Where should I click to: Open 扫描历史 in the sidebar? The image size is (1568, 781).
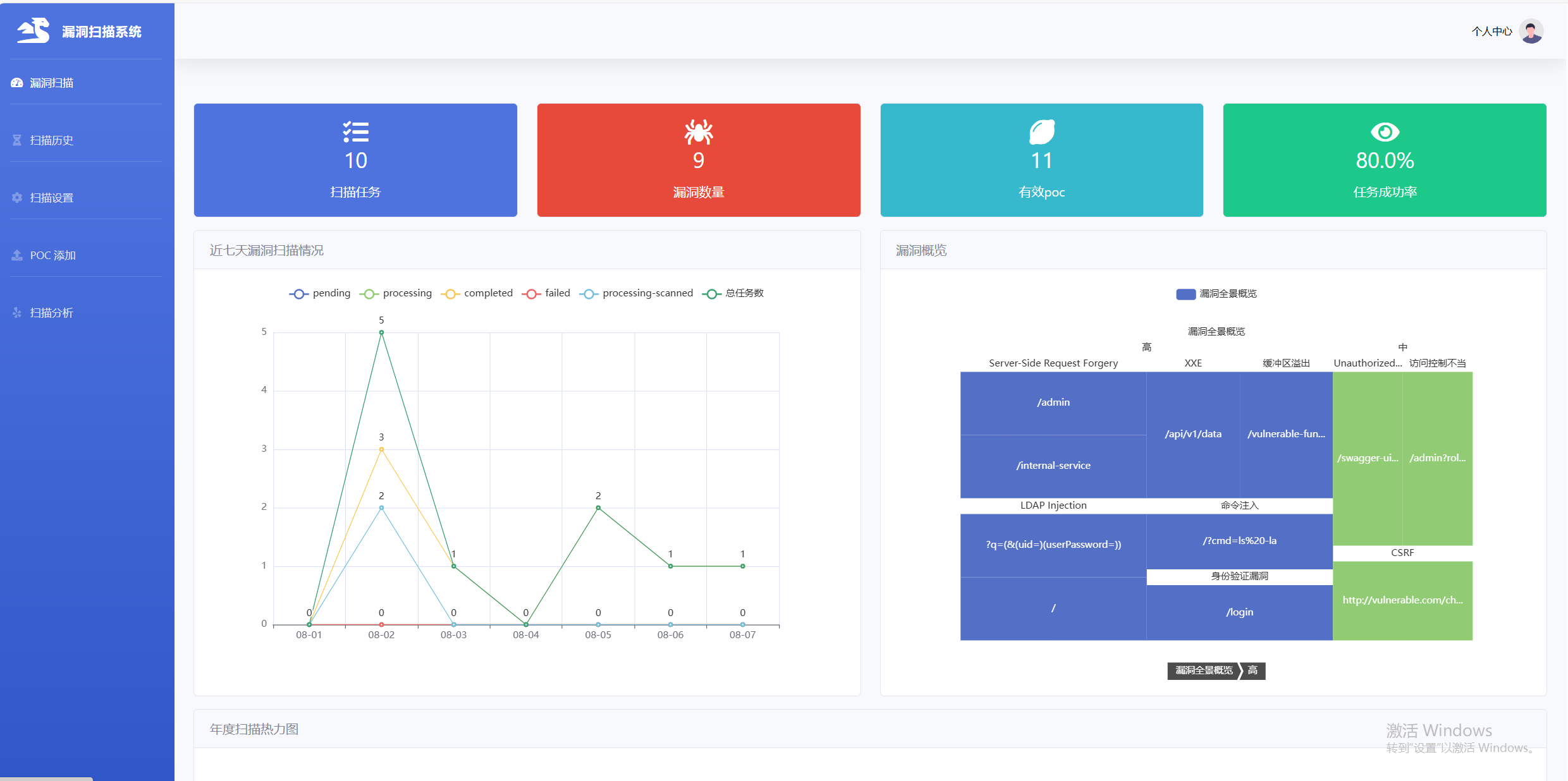(52, 140)
